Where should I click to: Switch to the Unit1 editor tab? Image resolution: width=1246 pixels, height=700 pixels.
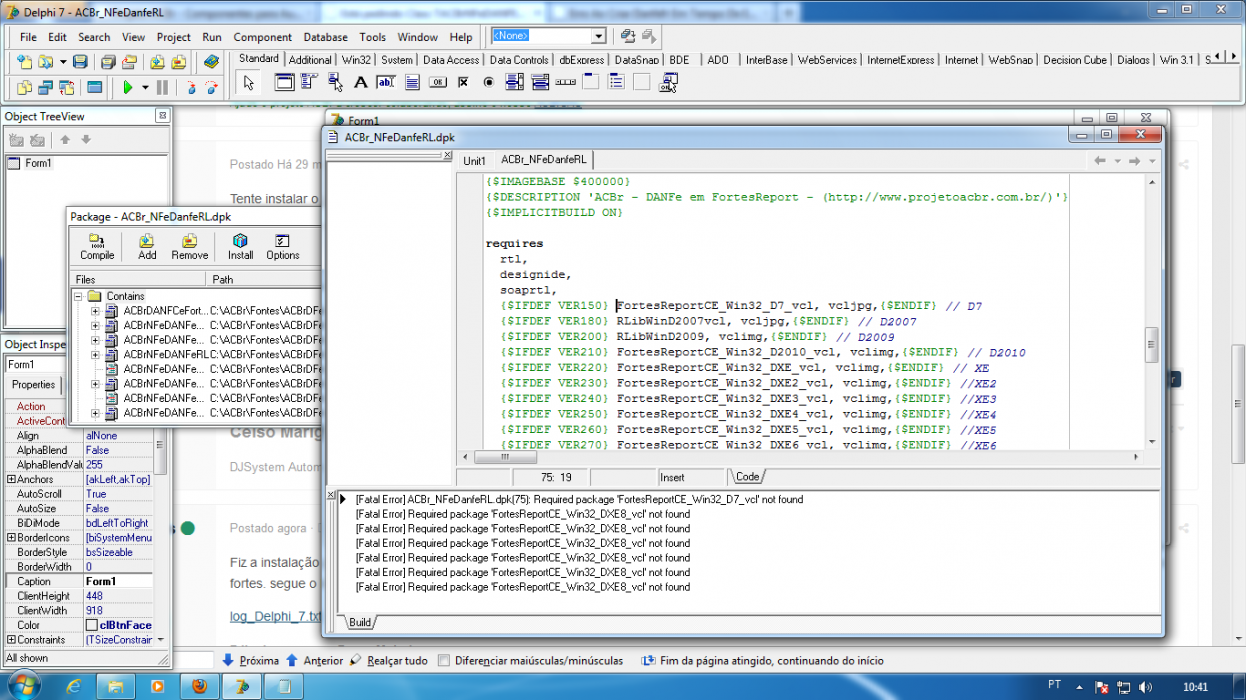click(474, 161)
